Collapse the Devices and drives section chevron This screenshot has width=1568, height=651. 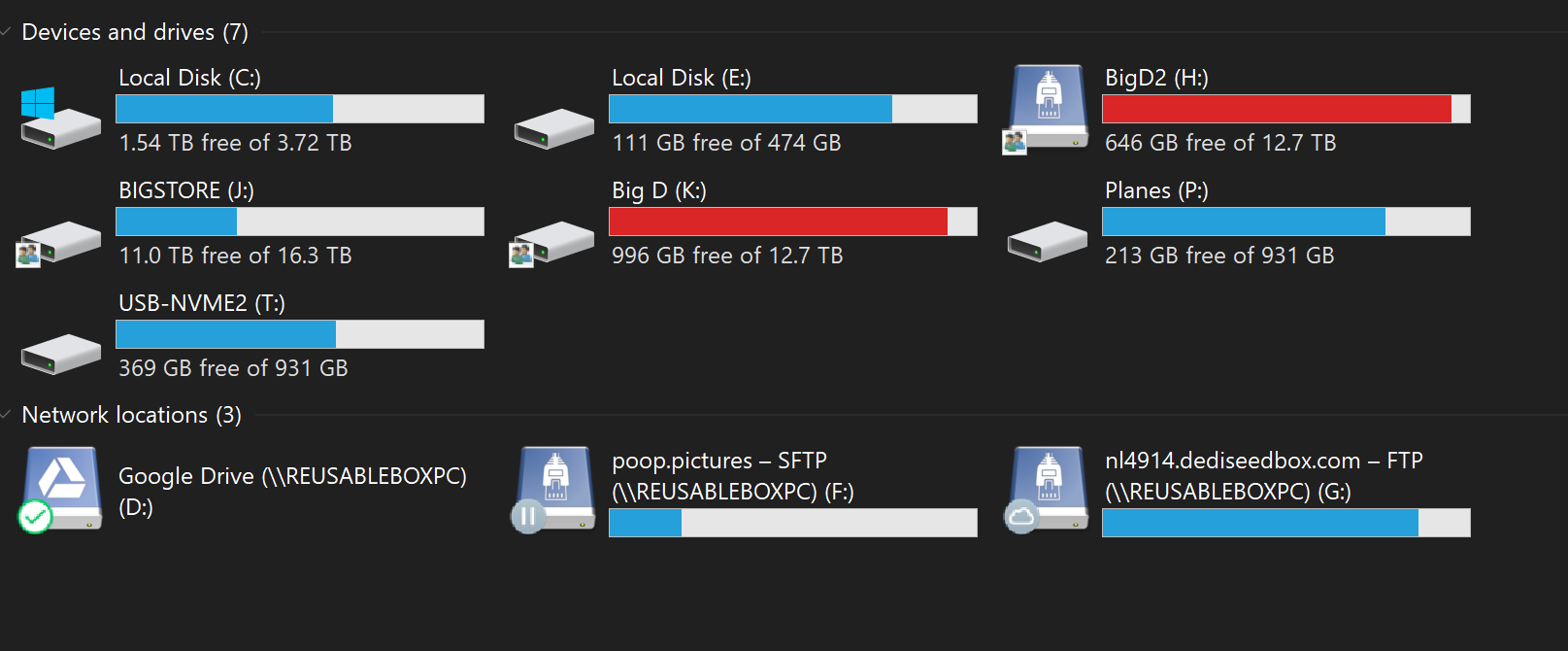(x=6, y=32)
